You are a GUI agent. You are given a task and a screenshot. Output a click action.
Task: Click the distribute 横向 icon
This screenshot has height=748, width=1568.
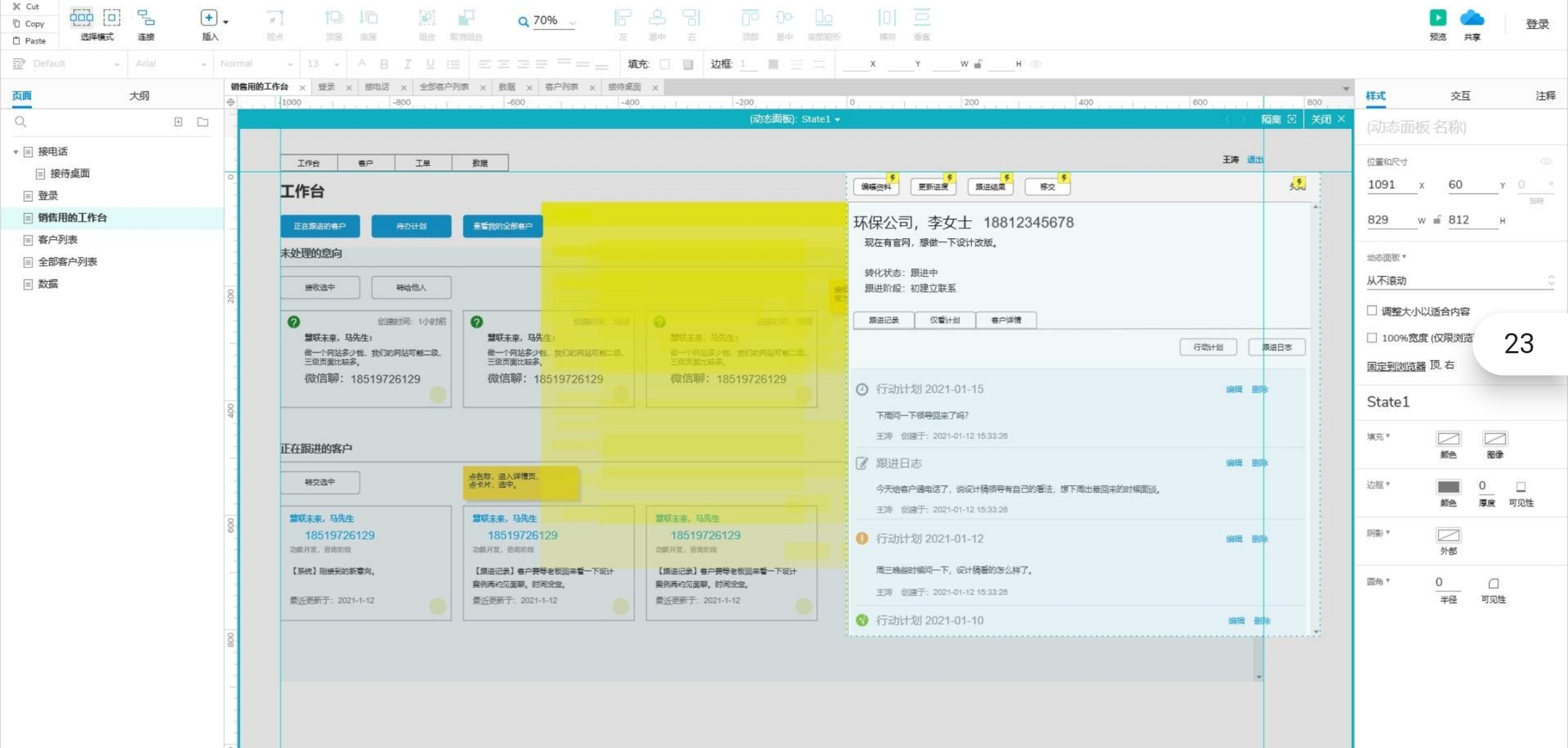(x=887, y=18)
